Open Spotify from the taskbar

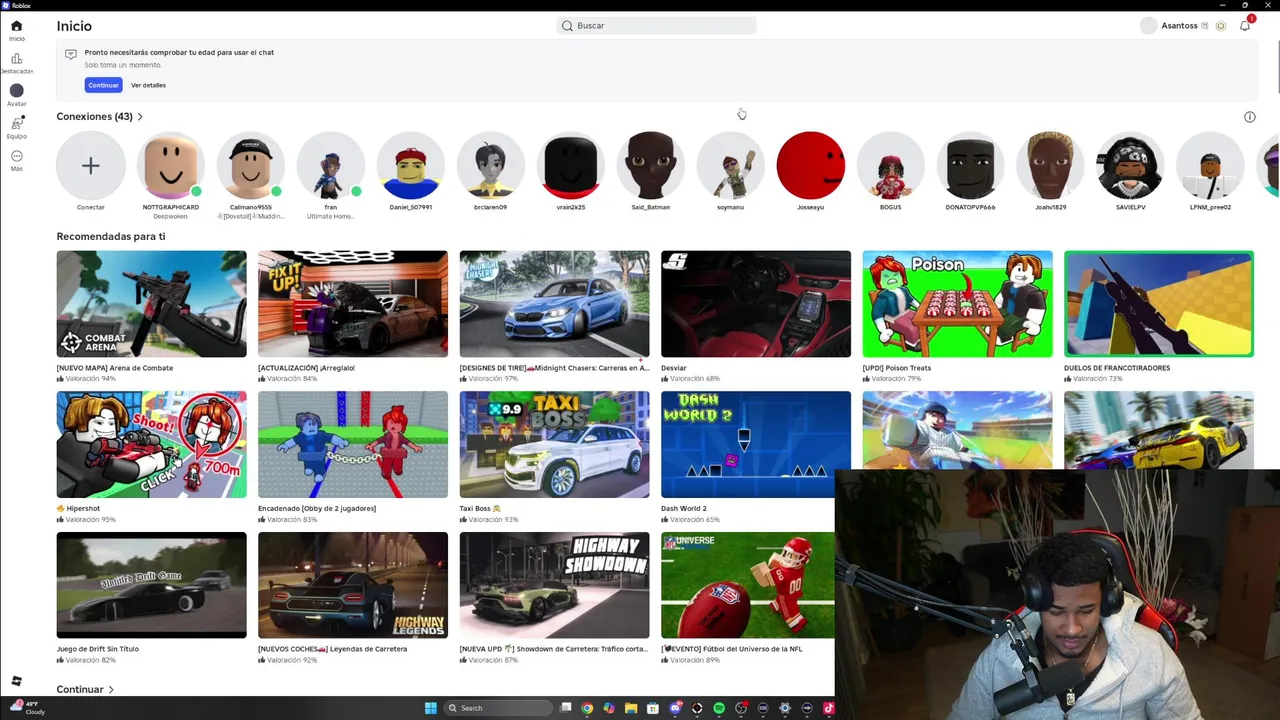tap(719, 708)
